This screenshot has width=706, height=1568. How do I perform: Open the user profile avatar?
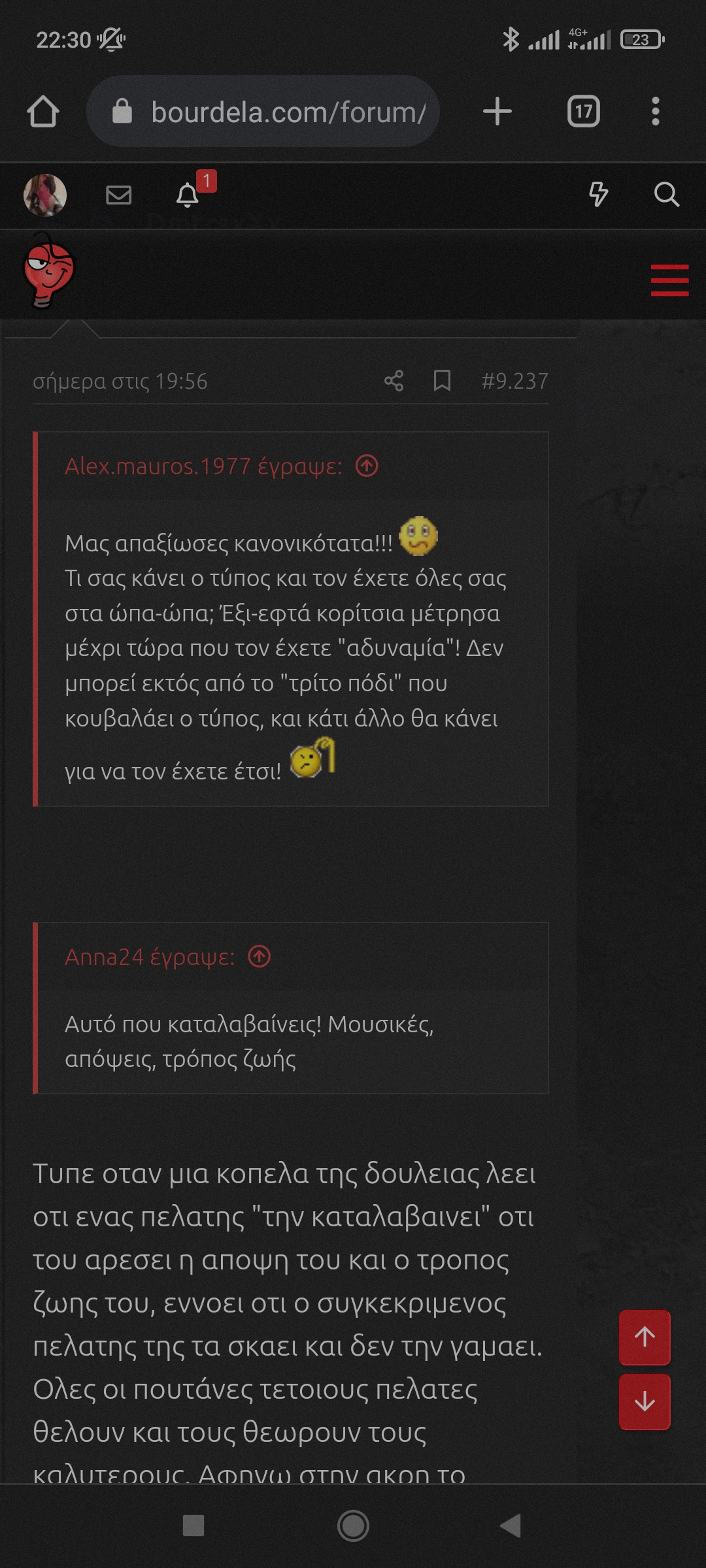(45, 195)
